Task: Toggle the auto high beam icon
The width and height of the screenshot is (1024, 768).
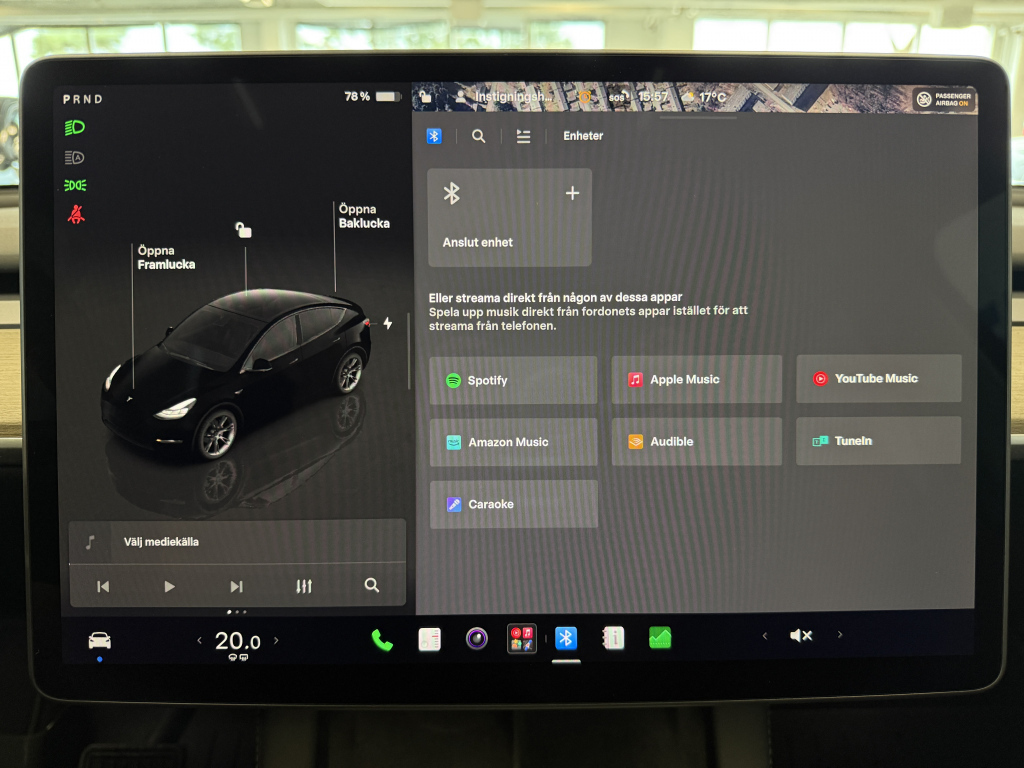Action: (x=74, y=157)
